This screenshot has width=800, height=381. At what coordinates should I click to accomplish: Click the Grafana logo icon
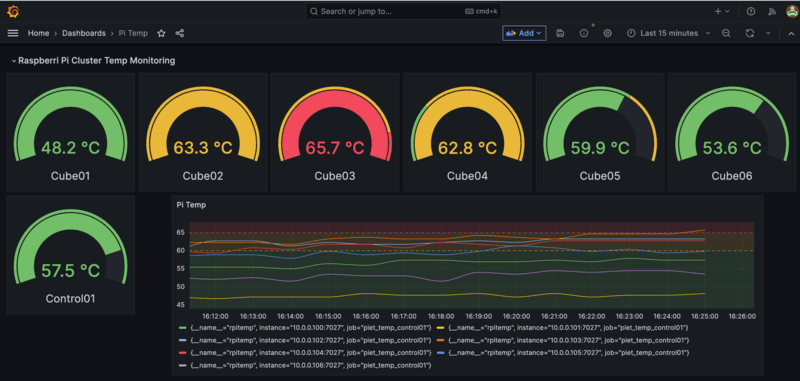coord(13,11)
